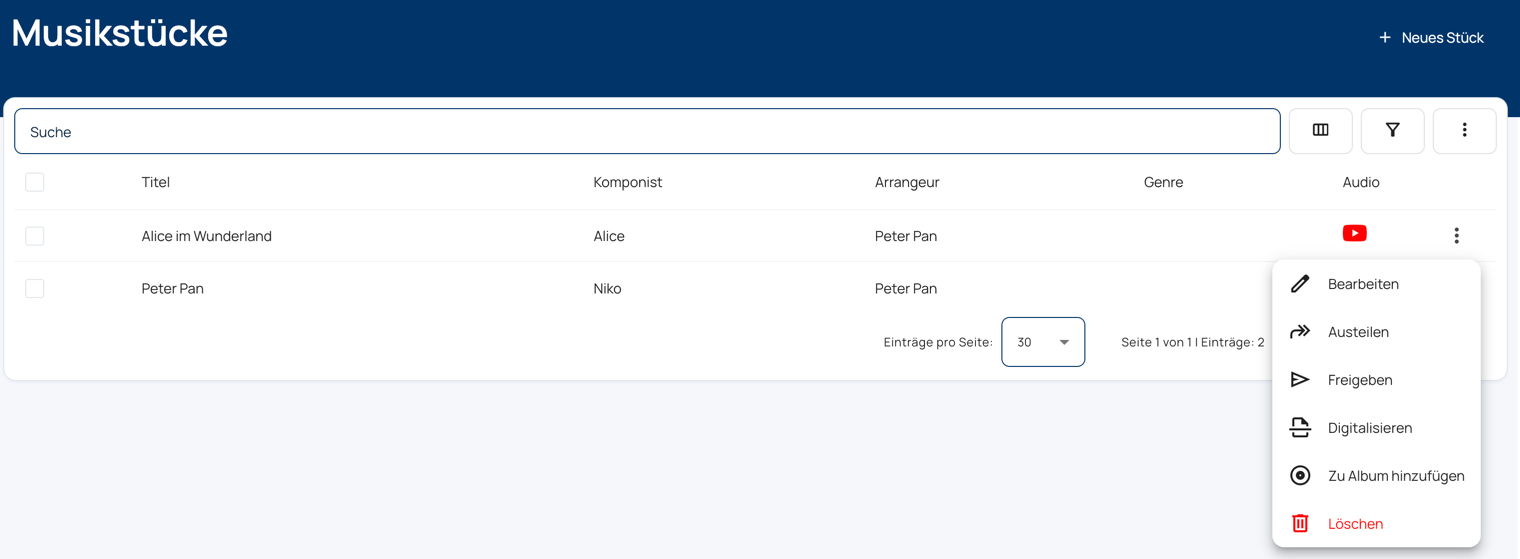Open the table's three-dot options menu
The height and width of the screenshot is (559, 1520).
1464,131
